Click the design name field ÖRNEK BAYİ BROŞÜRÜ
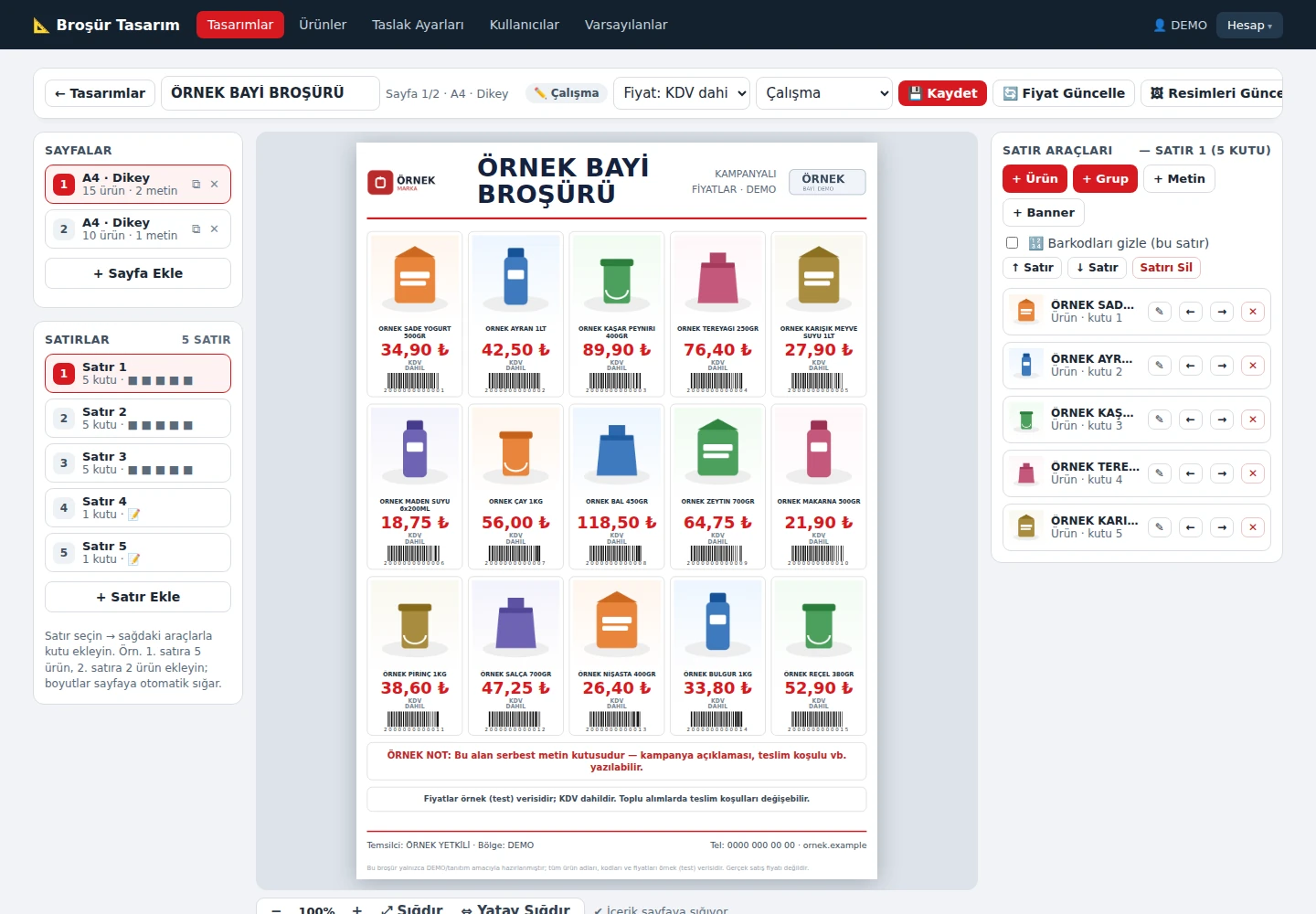The height and width of the screenshot is (914, 1316). [x=271, y=93]
